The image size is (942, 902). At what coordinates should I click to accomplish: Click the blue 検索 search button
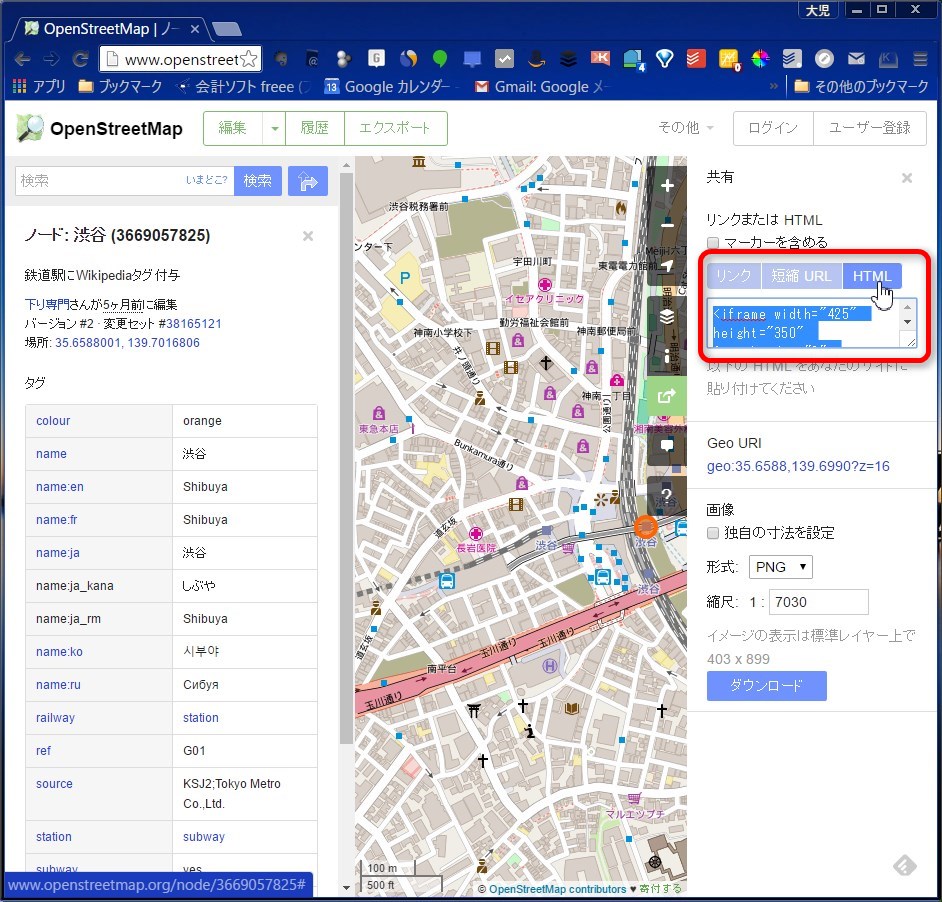258,181
